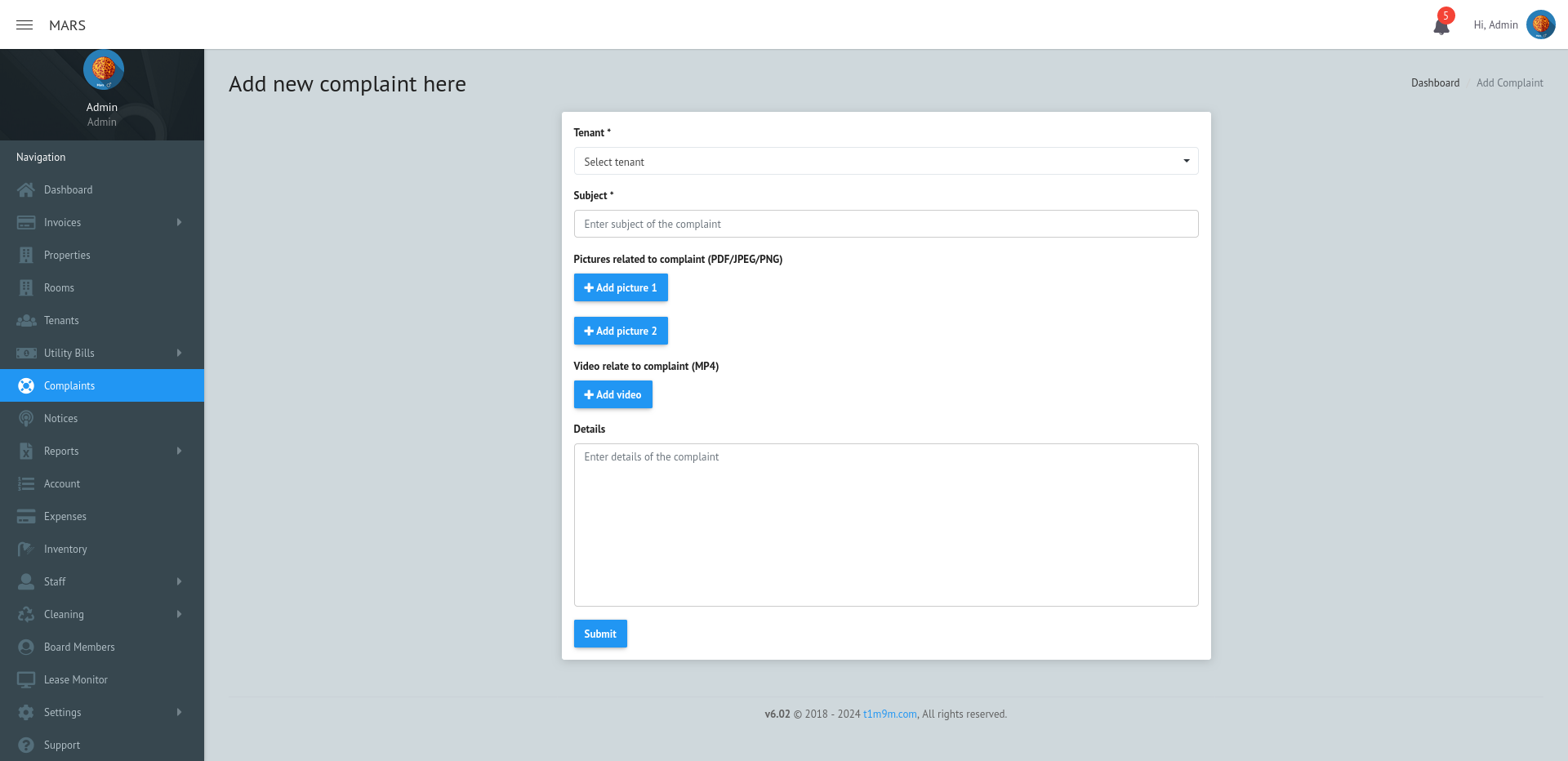This screenshot has width=1568, height=761.
Task: Open the Properties menu item
Action: tap(102, 255)
